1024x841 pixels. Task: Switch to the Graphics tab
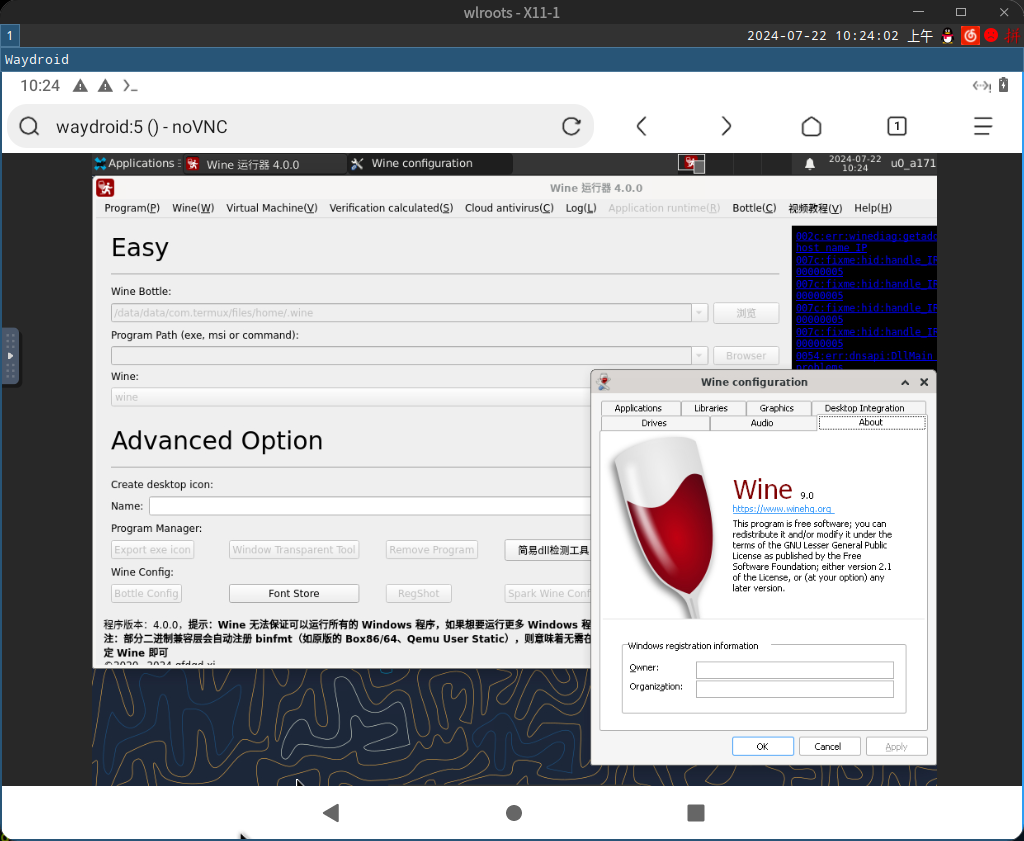[776, 408]
